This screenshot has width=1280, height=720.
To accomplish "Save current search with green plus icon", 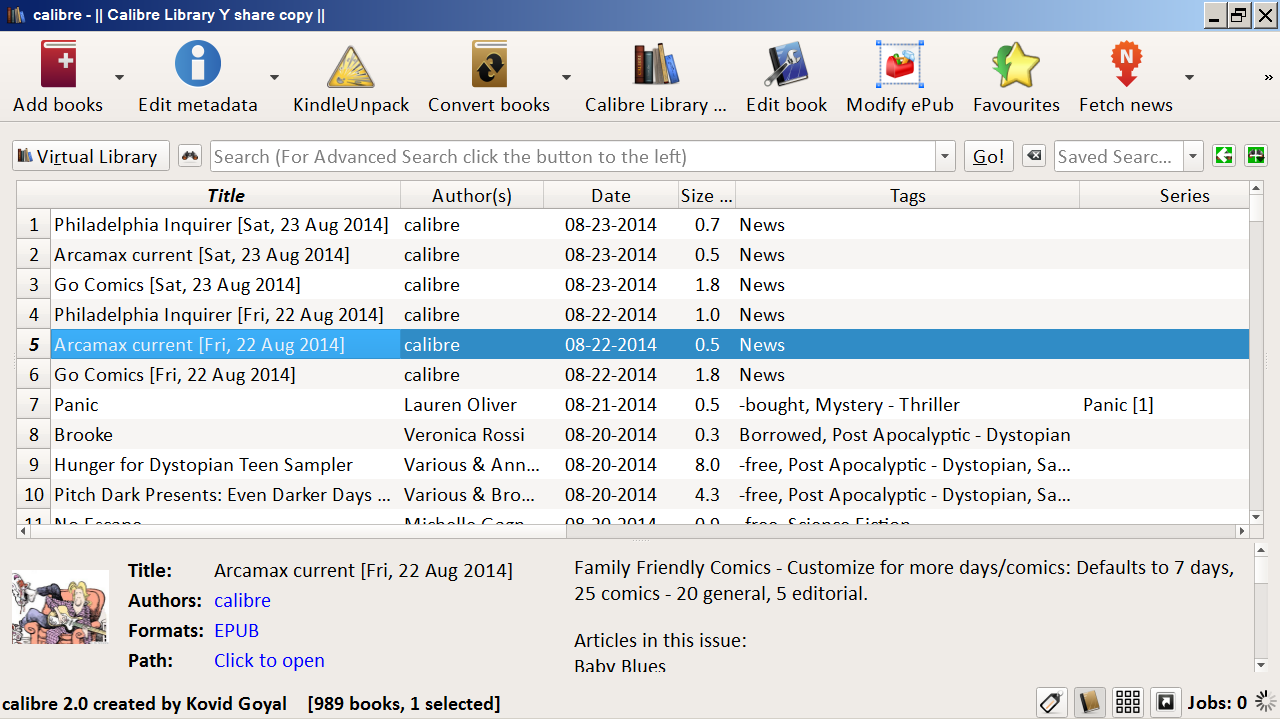I will (1256, 156).
